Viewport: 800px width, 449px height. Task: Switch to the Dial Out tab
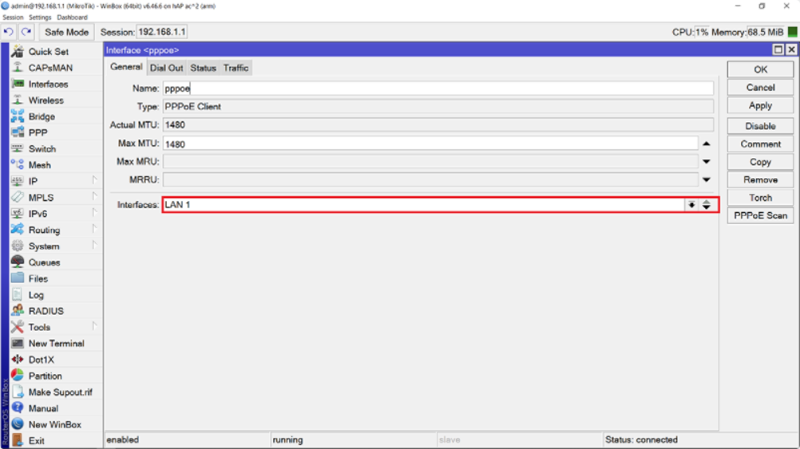tap(166, 68)
